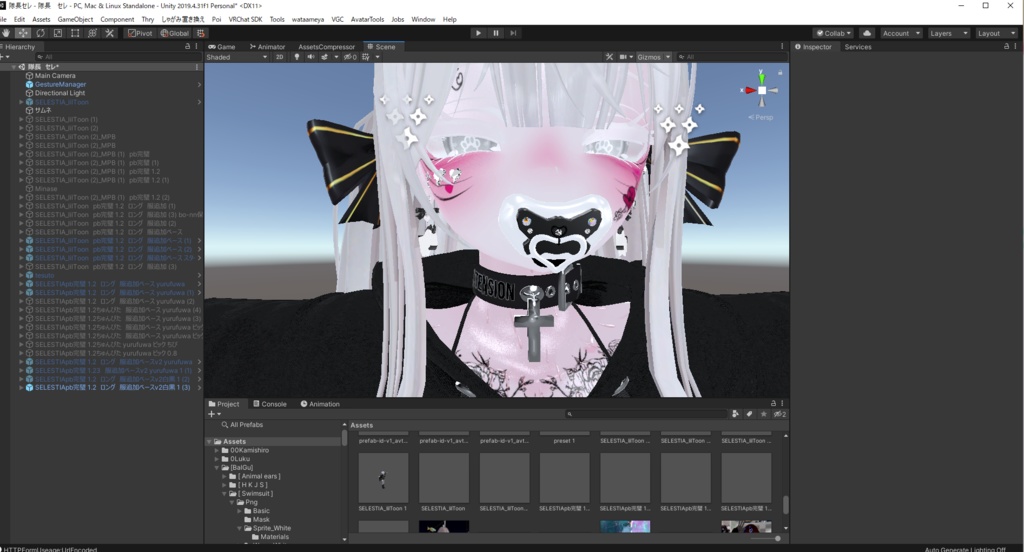Collapse the Assets root folder
1024x552 pixels.
209,442
